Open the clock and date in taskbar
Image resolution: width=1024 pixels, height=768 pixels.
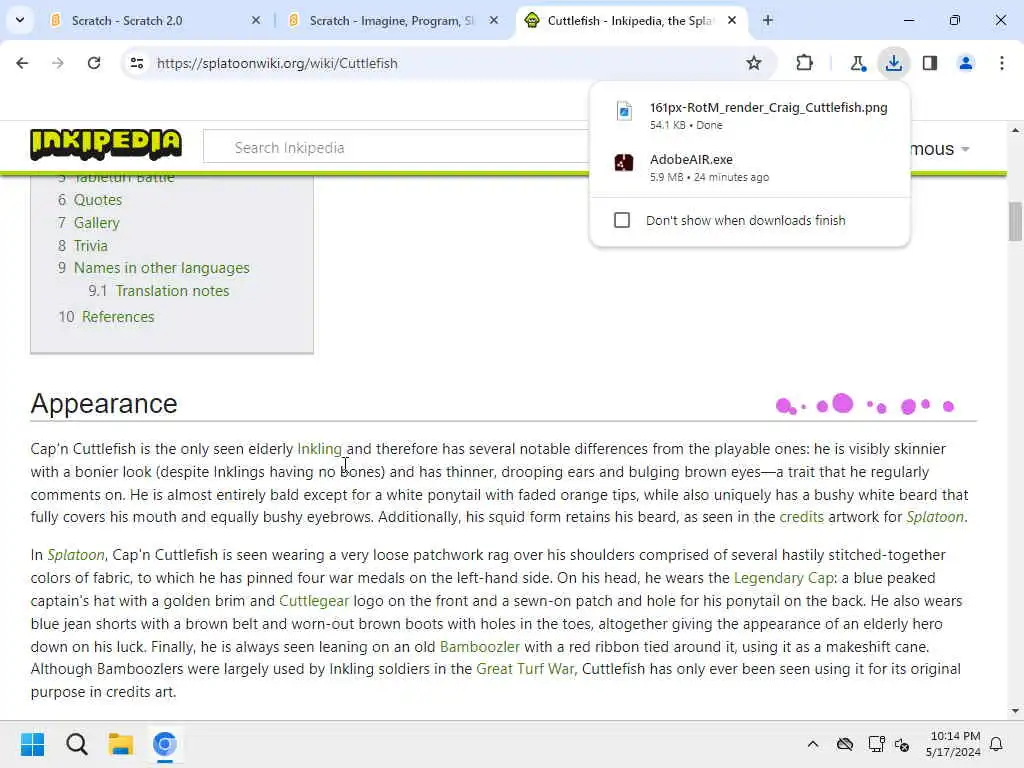953,744
